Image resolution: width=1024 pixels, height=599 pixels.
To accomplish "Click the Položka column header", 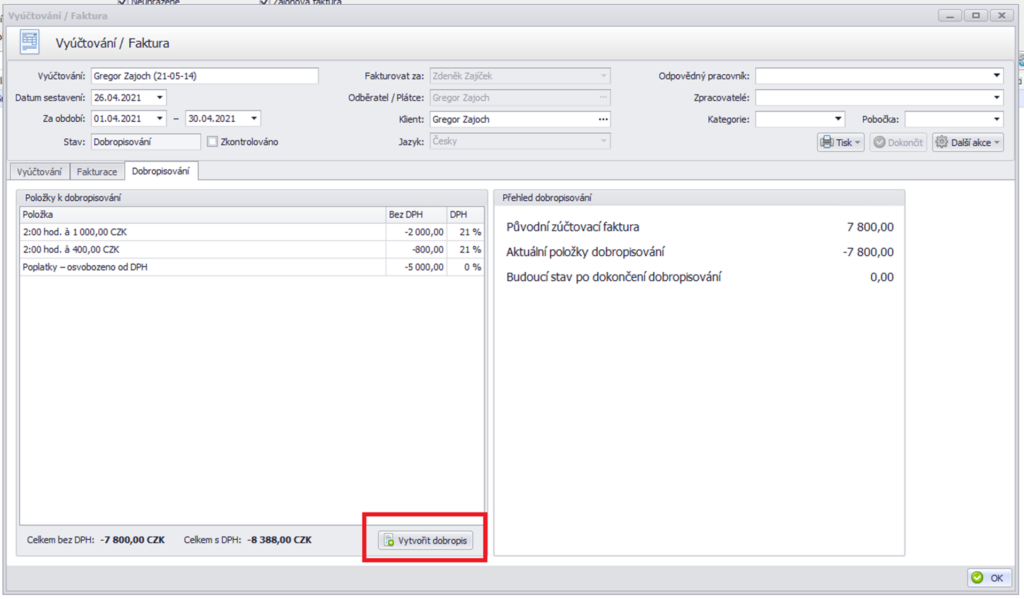I will pos(200,214).
